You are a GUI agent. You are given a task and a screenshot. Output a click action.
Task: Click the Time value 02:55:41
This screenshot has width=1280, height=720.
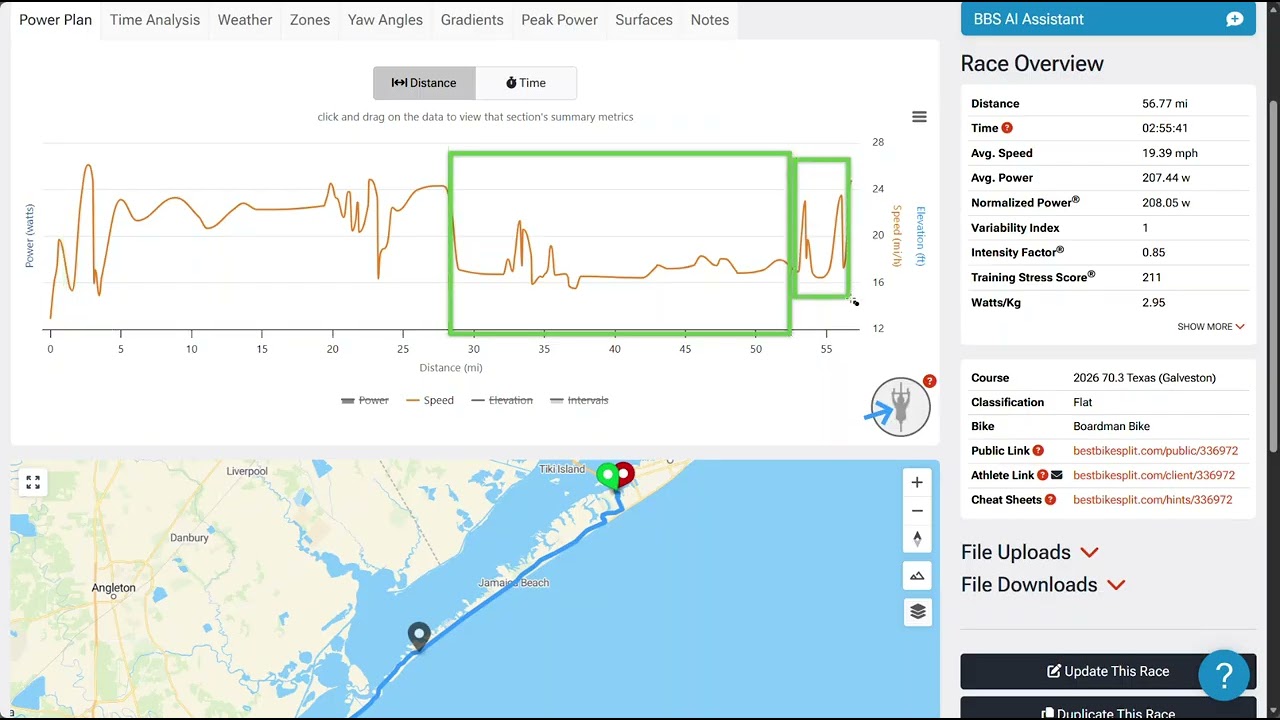[x=1165, y=128]
